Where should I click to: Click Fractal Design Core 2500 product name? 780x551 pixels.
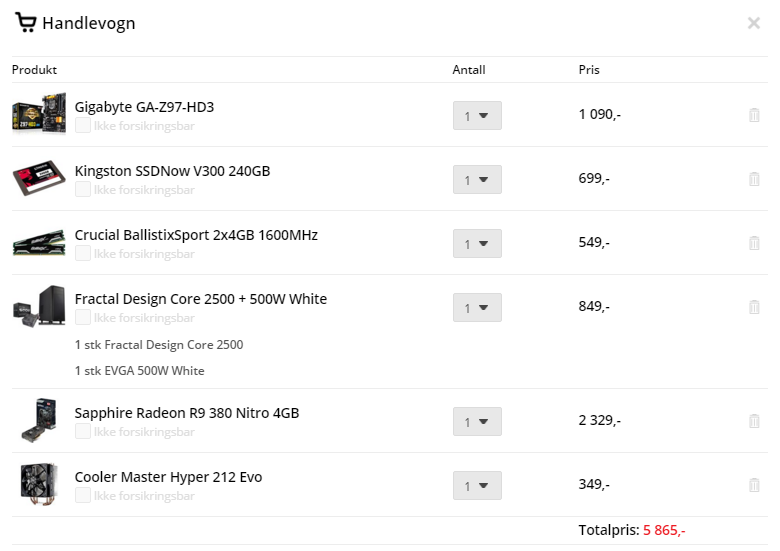200,299
